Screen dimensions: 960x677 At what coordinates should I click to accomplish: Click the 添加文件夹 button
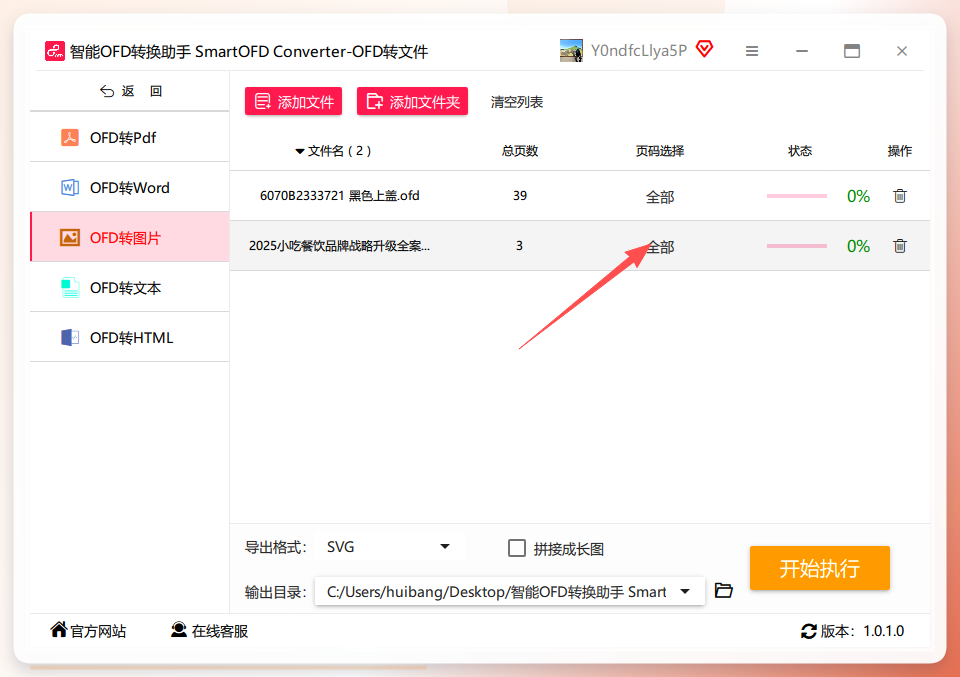pos(412,101)
